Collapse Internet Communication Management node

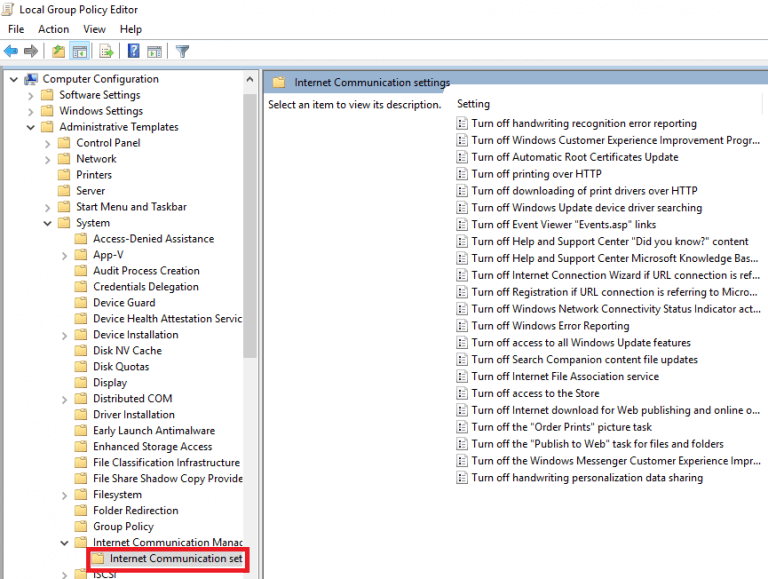pos(64,543)
